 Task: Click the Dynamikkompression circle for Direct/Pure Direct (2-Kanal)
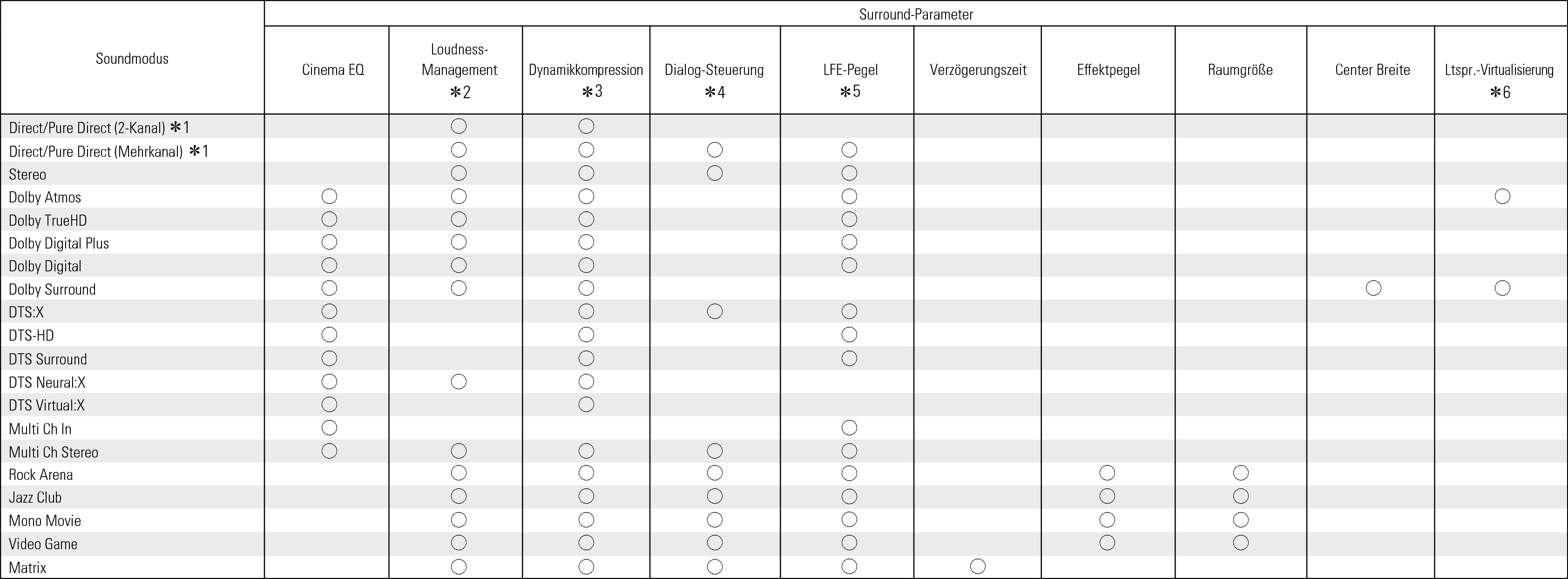pos(586,126)
